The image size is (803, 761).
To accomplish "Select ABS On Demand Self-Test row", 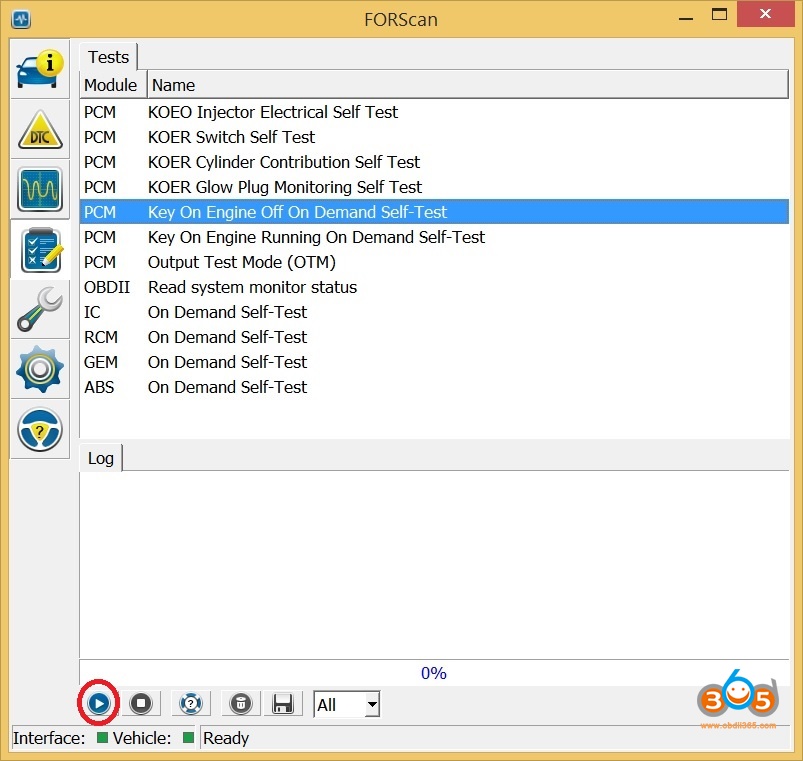I will tap(434, 388).
